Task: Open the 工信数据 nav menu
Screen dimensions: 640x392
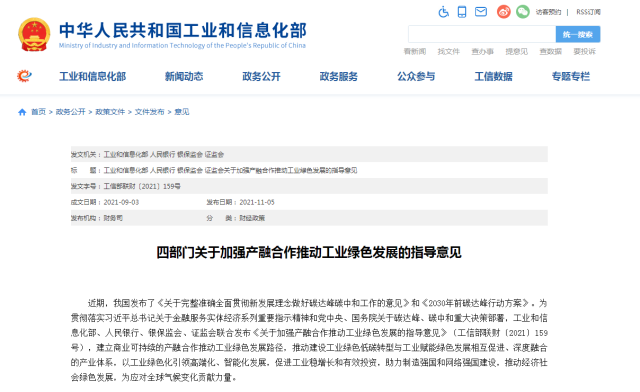Action: (493, 76)
